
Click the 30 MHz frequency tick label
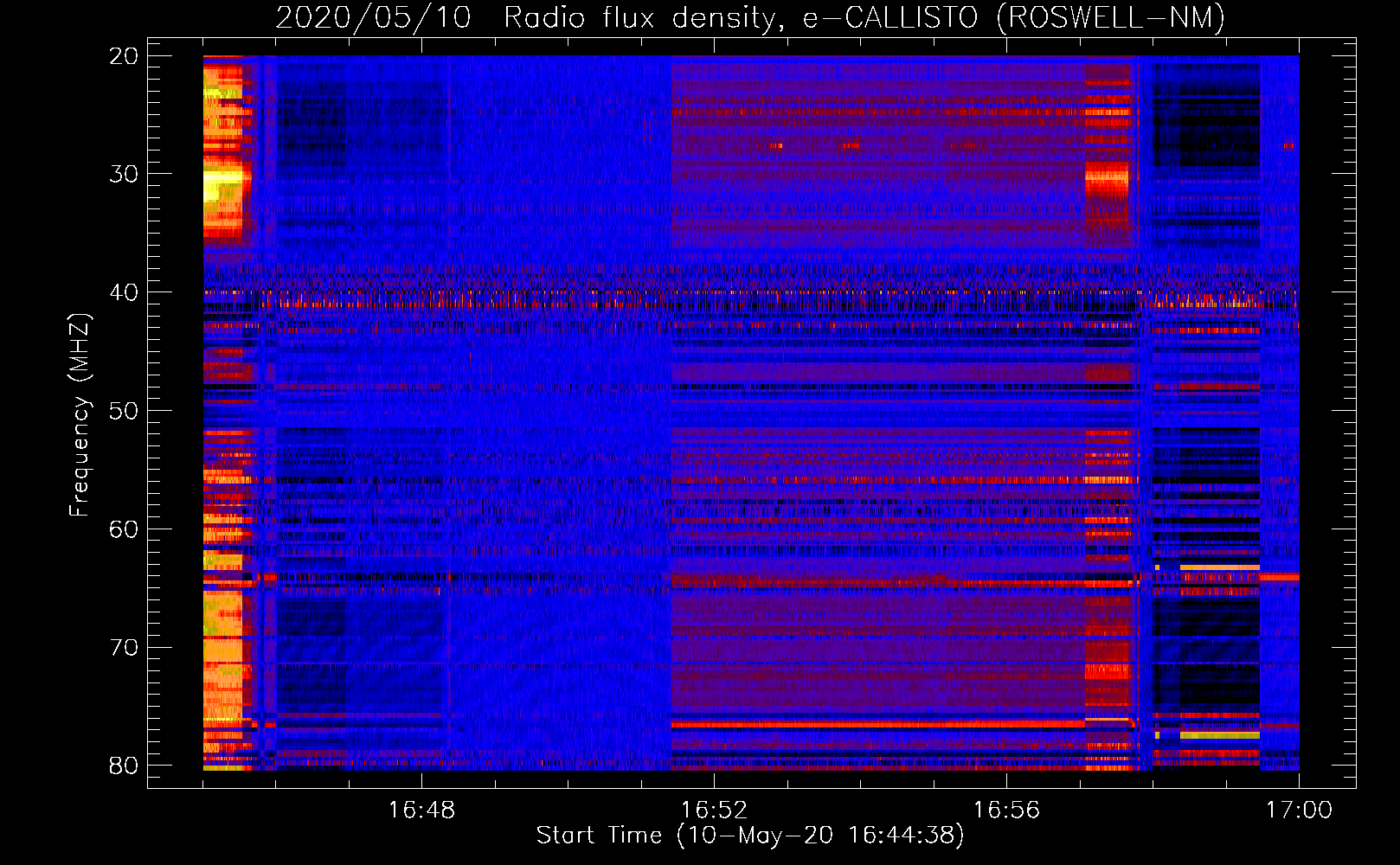[x=124, y=174]
